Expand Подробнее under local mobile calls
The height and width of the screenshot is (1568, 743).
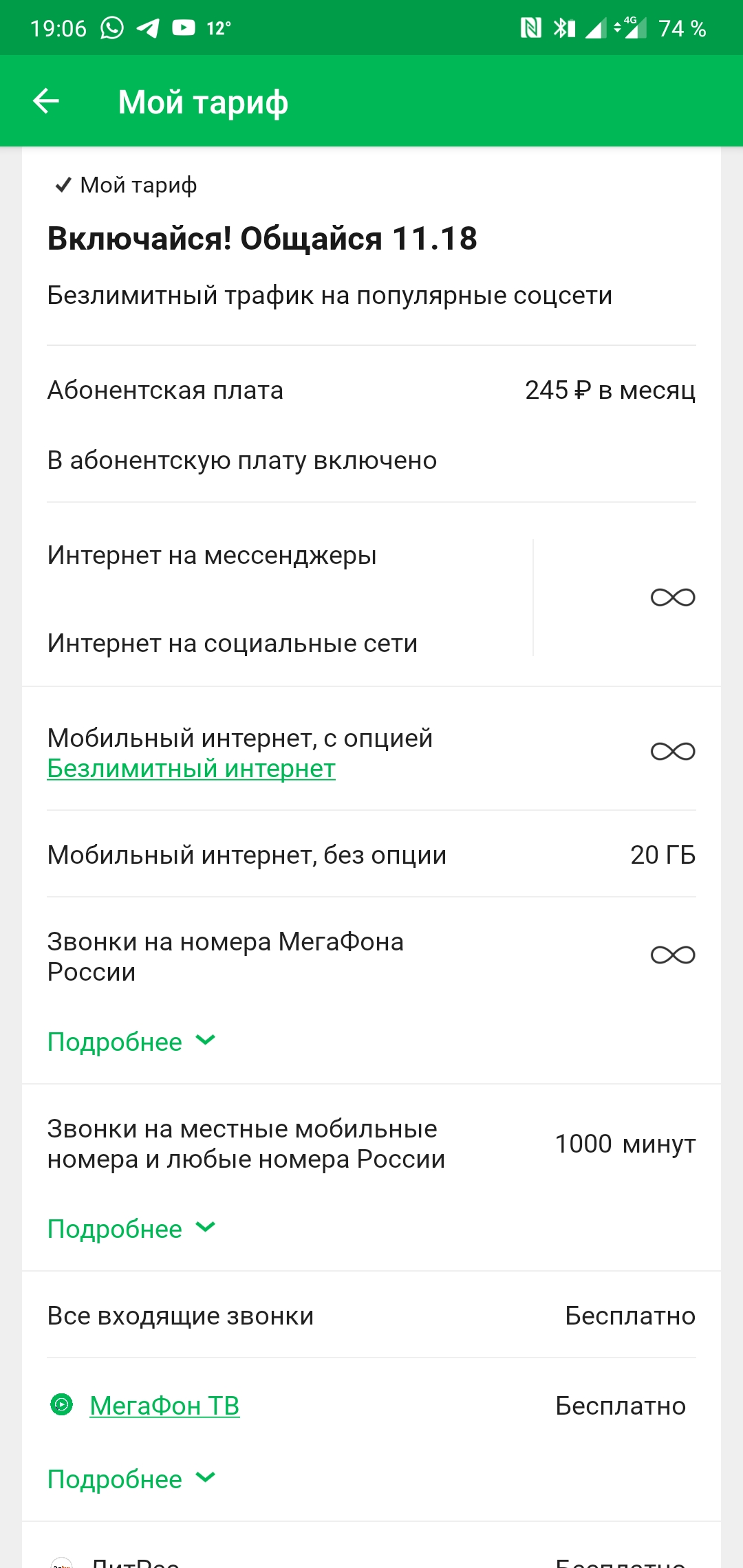click(131, 1229)
